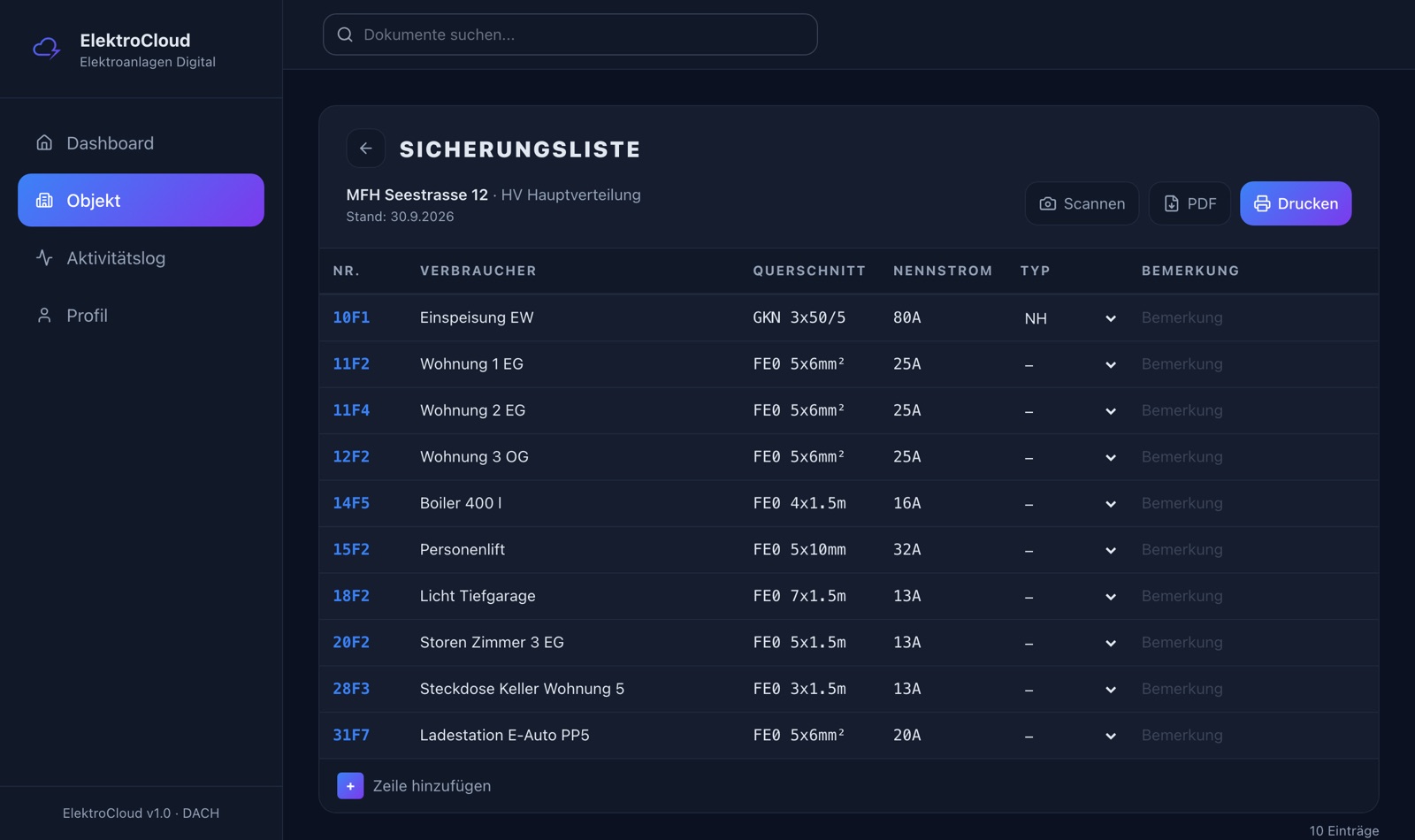
Task: Open Typ dropdown for Steckdose Keller Wohnung 5
Action: tap(1071, 690)
